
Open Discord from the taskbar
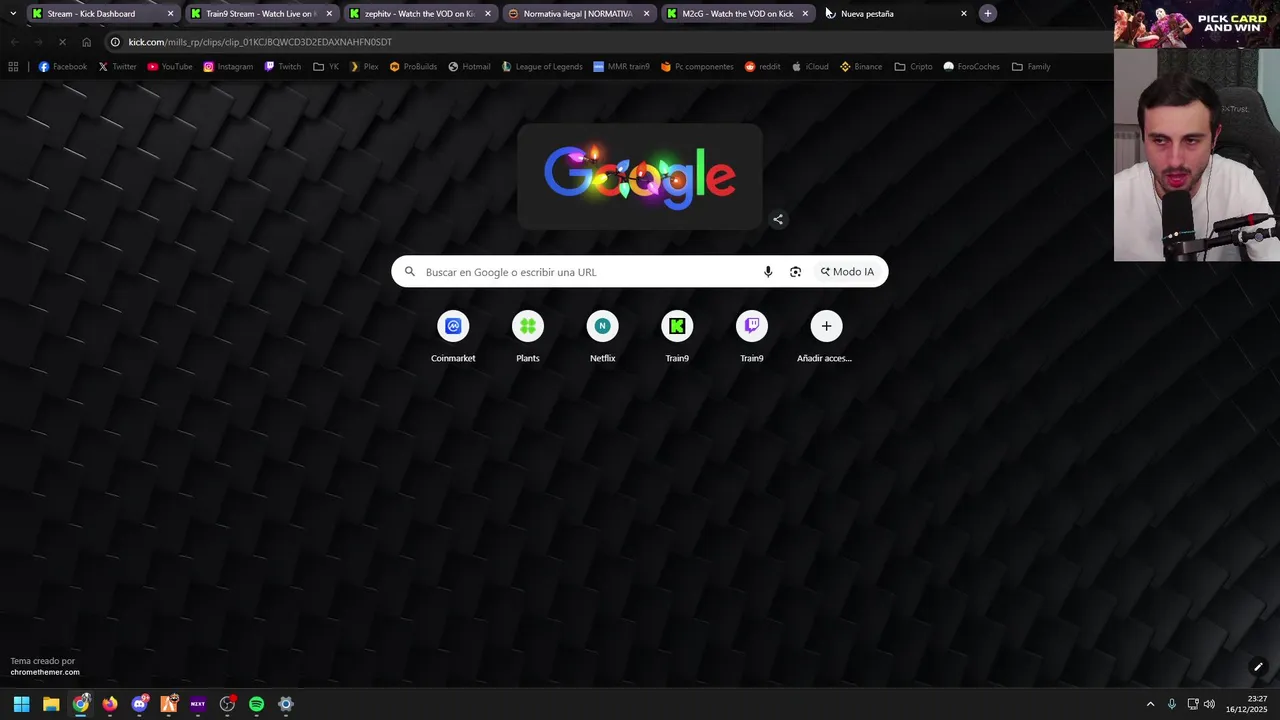point(139,704)
